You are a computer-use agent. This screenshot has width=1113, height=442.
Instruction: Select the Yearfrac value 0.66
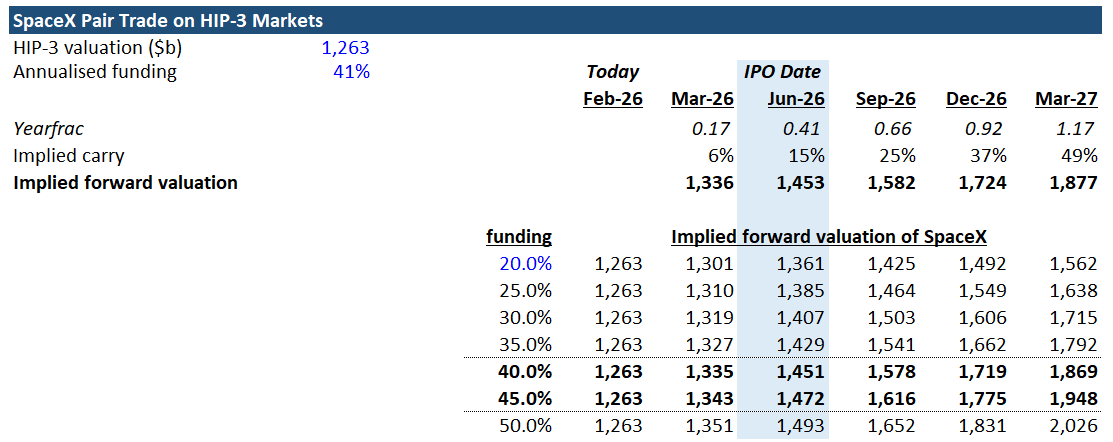coord(895,129)
